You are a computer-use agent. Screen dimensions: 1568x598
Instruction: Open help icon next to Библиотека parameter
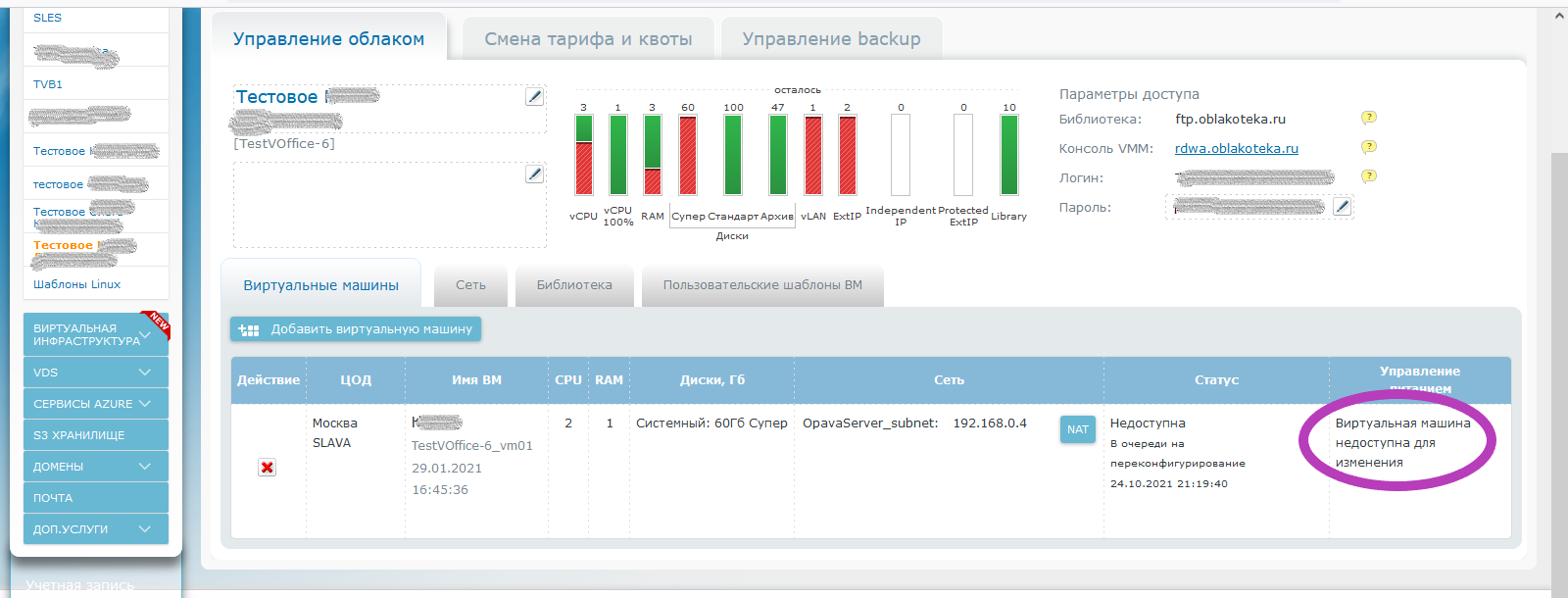point(1369,118)
